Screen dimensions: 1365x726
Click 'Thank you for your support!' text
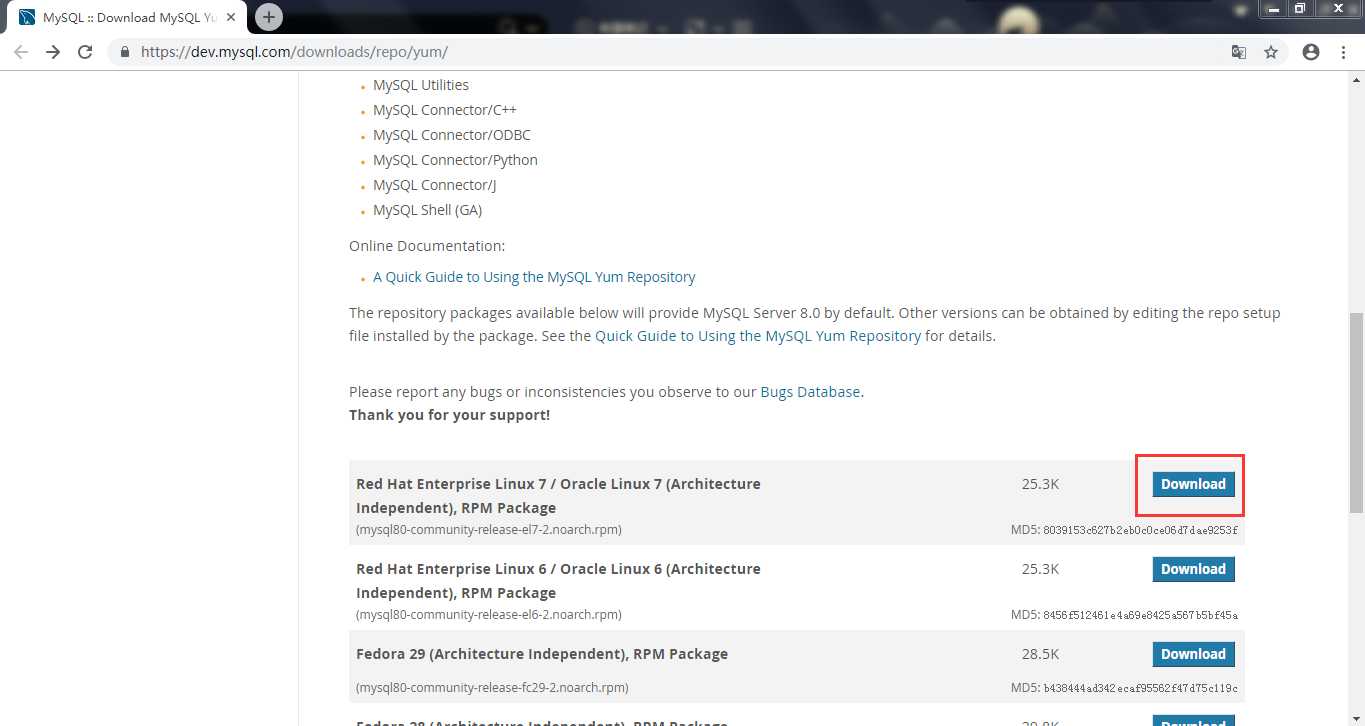[x=449, y=415]
